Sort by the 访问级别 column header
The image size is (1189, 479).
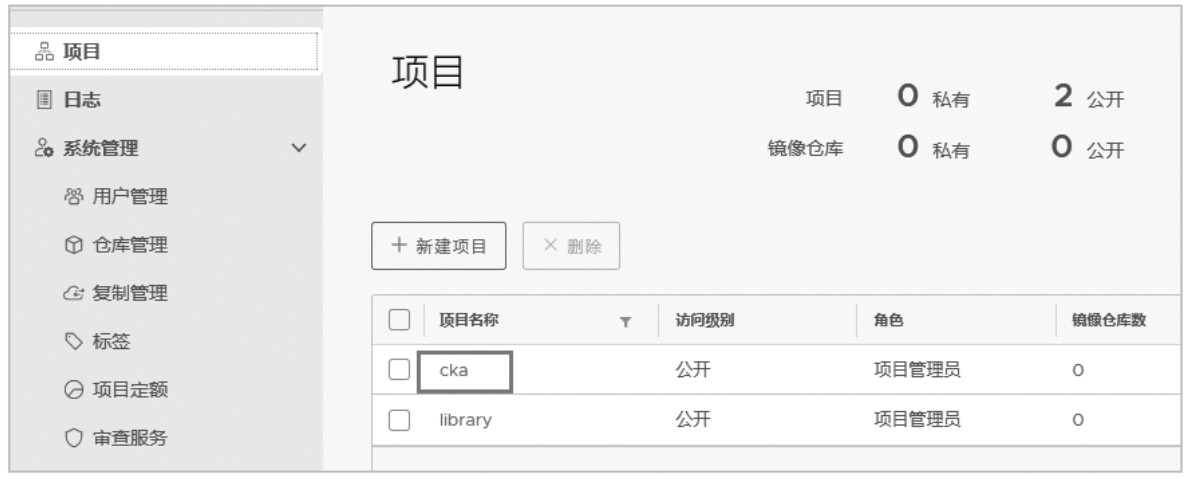point(704,320)
